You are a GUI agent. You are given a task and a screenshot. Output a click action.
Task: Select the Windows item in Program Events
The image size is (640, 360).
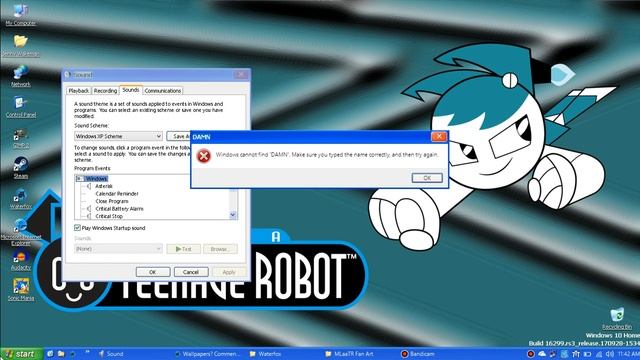click(96, 178)
